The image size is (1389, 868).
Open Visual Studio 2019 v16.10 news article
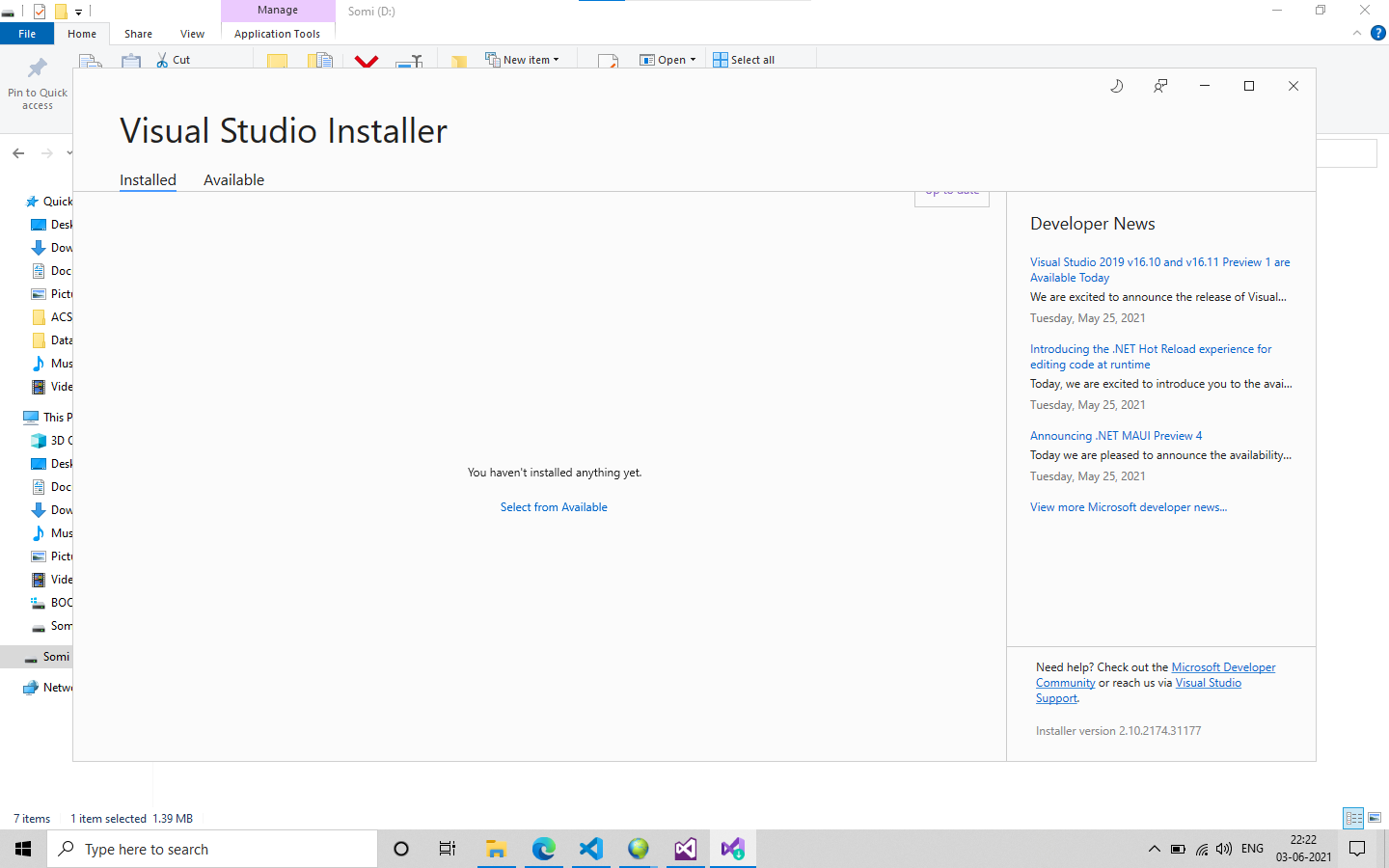pyautogui.click(x=1159, y=270)
